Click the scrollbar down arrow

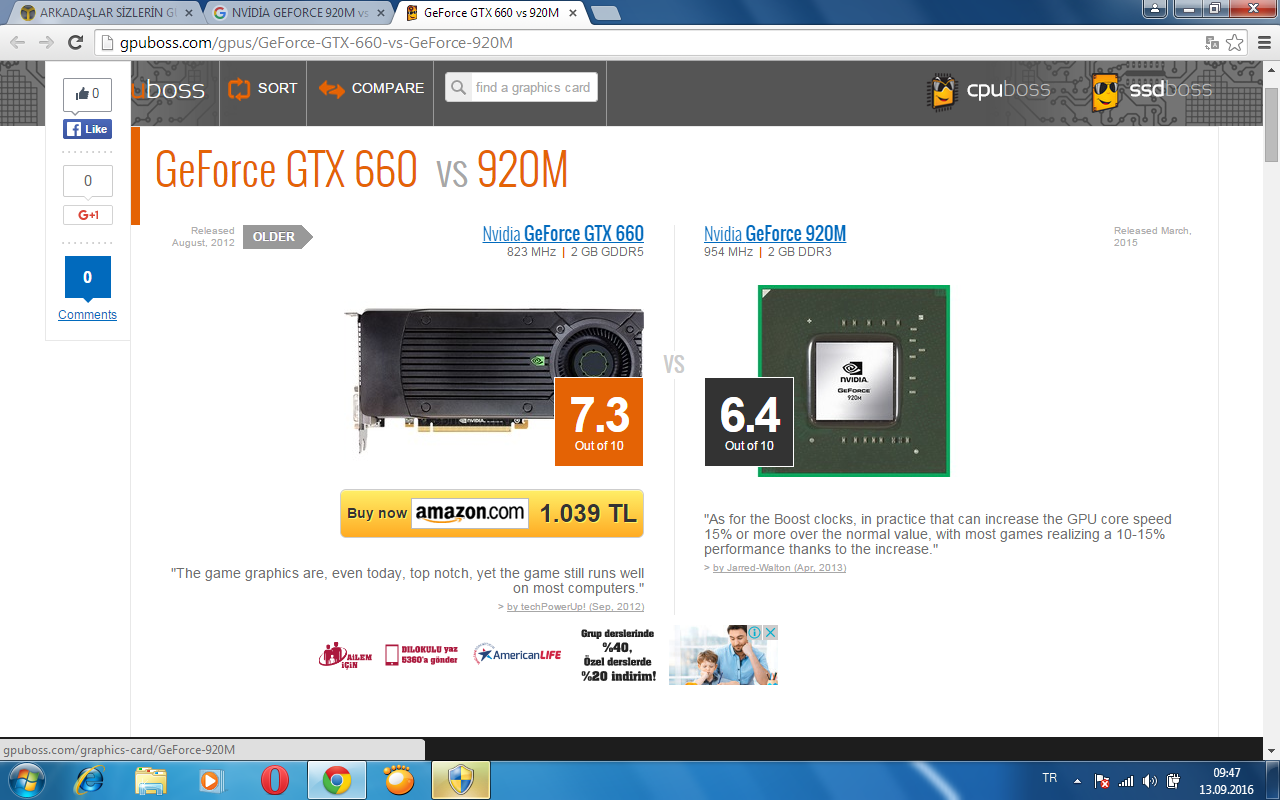[1271, 751]
